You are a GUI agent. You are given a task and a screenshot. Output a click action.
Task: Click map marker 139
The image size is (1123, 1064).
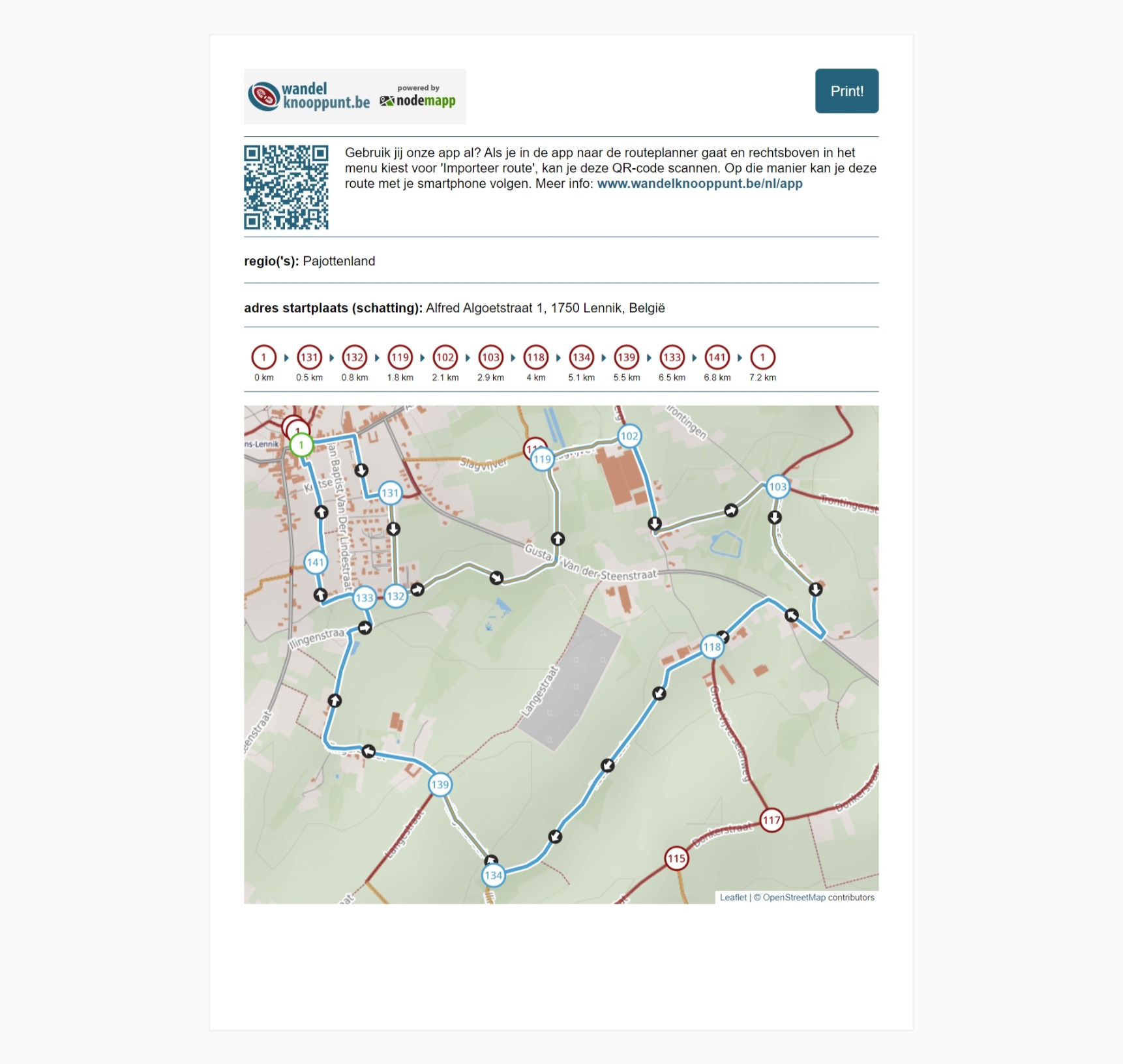[x=440, y=784]
